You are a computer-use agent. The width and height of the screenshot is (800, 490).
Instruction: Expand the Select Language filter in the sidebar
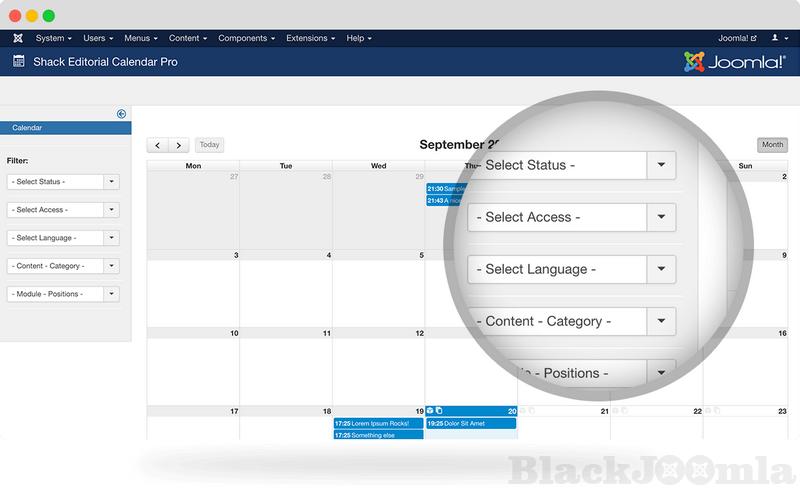[63, 238]
